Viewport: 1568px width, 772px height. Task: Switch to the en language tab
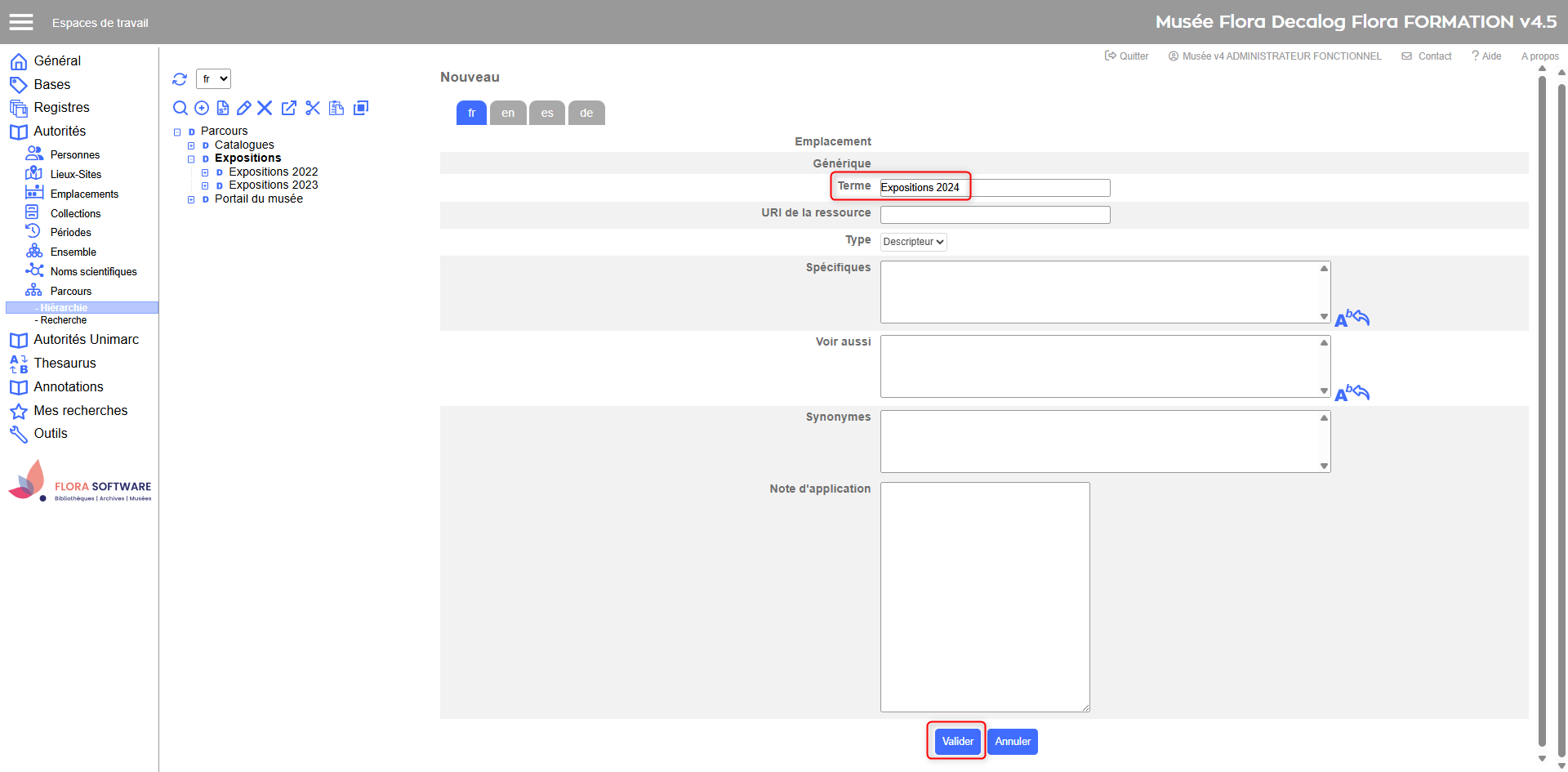pyautogui.click(x=508, y=113)
